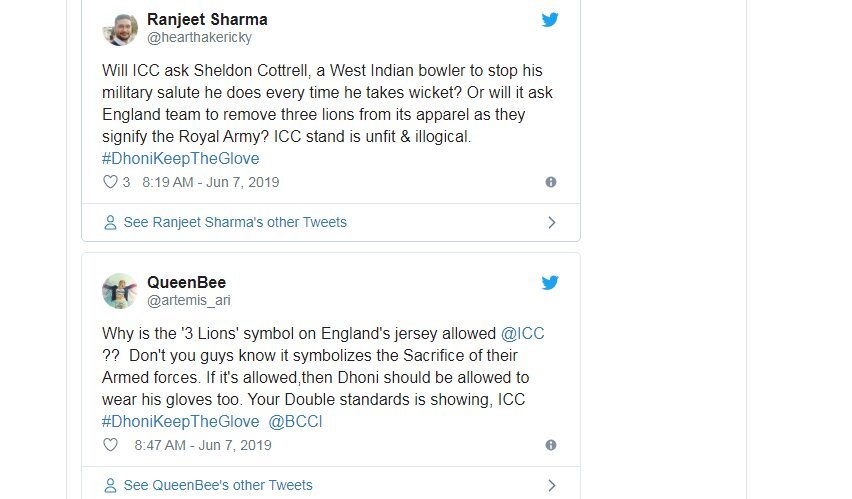Click Twitter bird icon on QueenBee's tweet
Screen dimensions: 852x499
click(550, 283)
